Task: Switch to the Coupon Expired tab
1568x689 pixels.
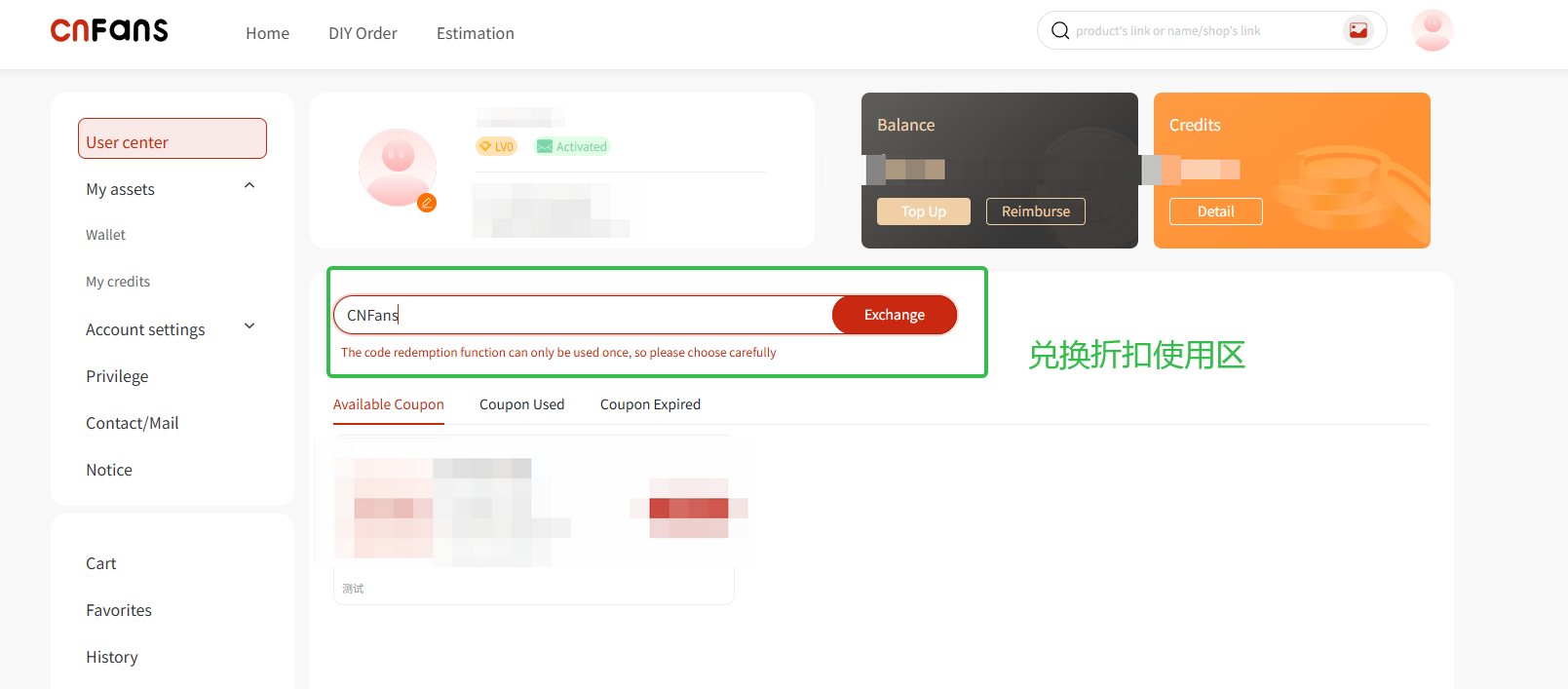Action: pos(650,404)
